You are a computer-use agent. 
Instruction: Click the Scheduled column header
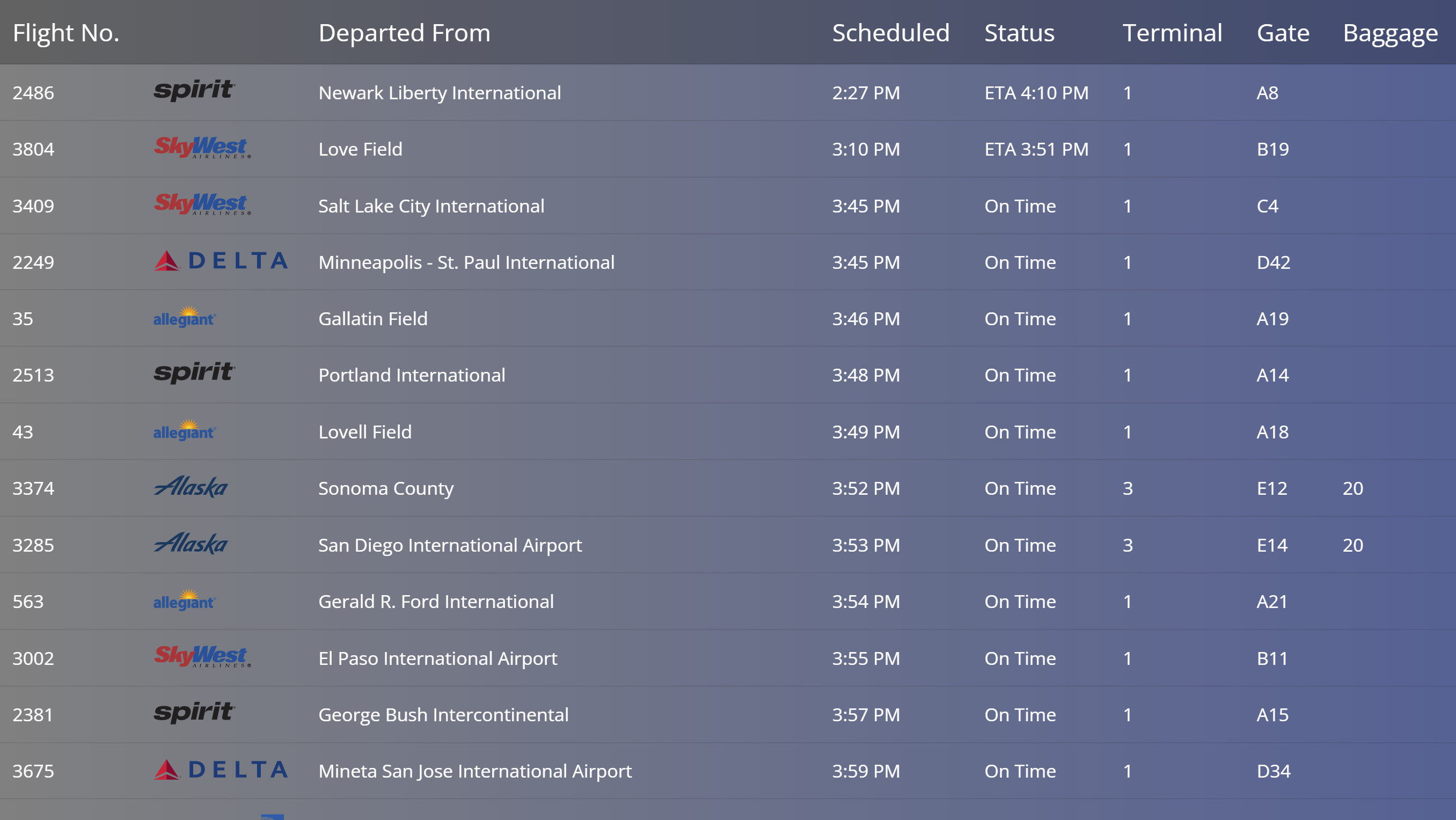pyautogui.click(x=891, y=33)
